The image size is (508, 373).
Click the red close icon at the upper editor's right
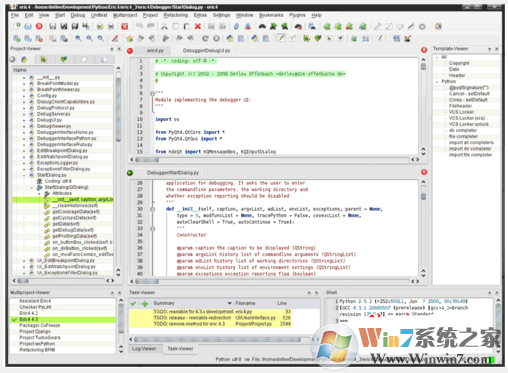tap(424, 50)
